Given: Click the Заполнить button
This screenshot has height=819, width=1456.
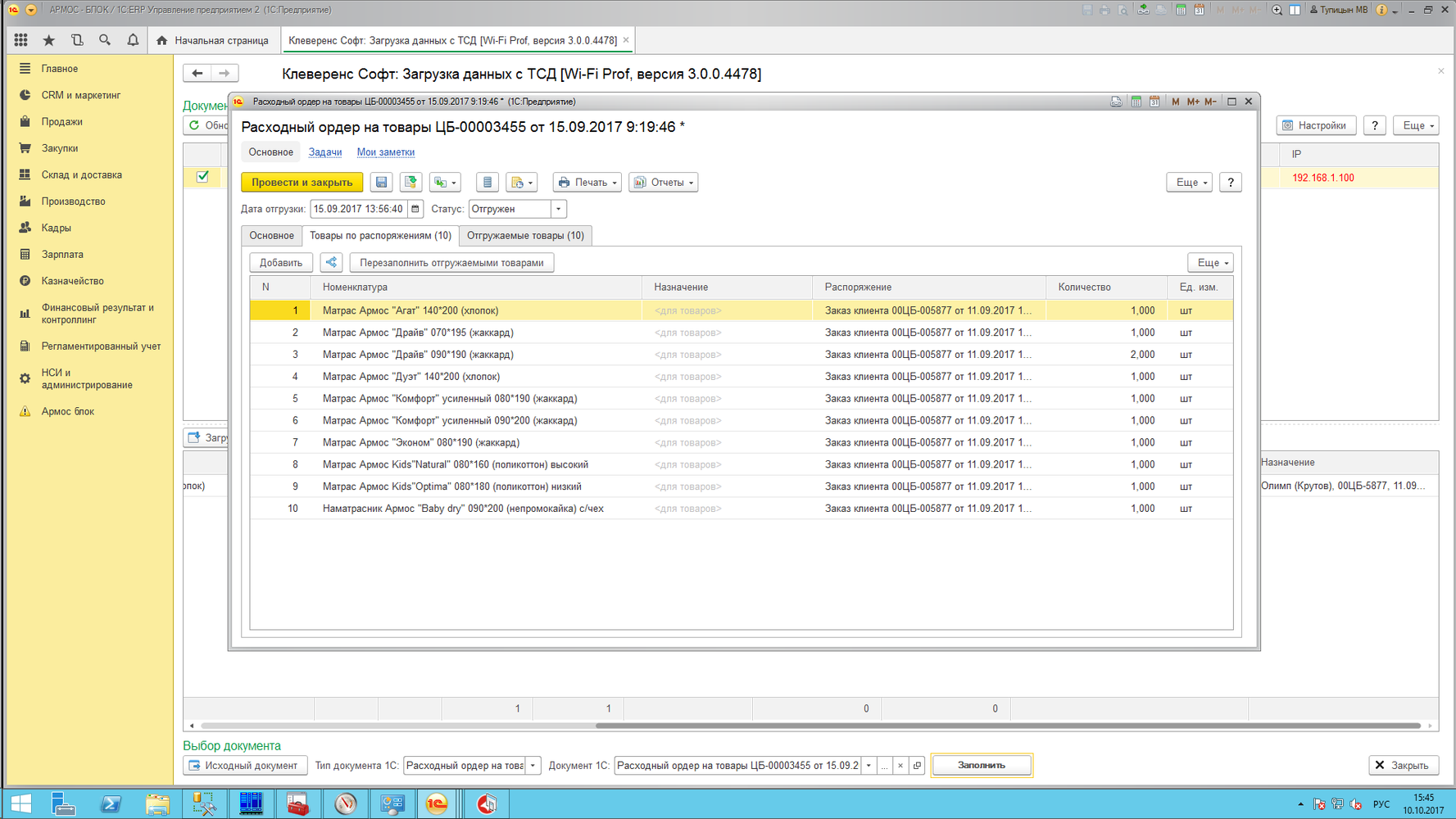Looking at the screenshot, I should [x=982, y=766].
